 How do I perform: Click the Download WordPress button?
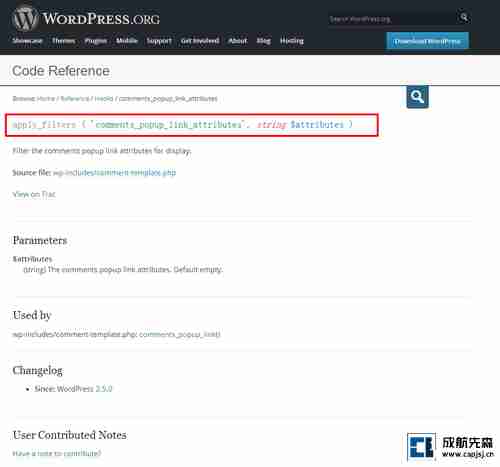(427, 41)
